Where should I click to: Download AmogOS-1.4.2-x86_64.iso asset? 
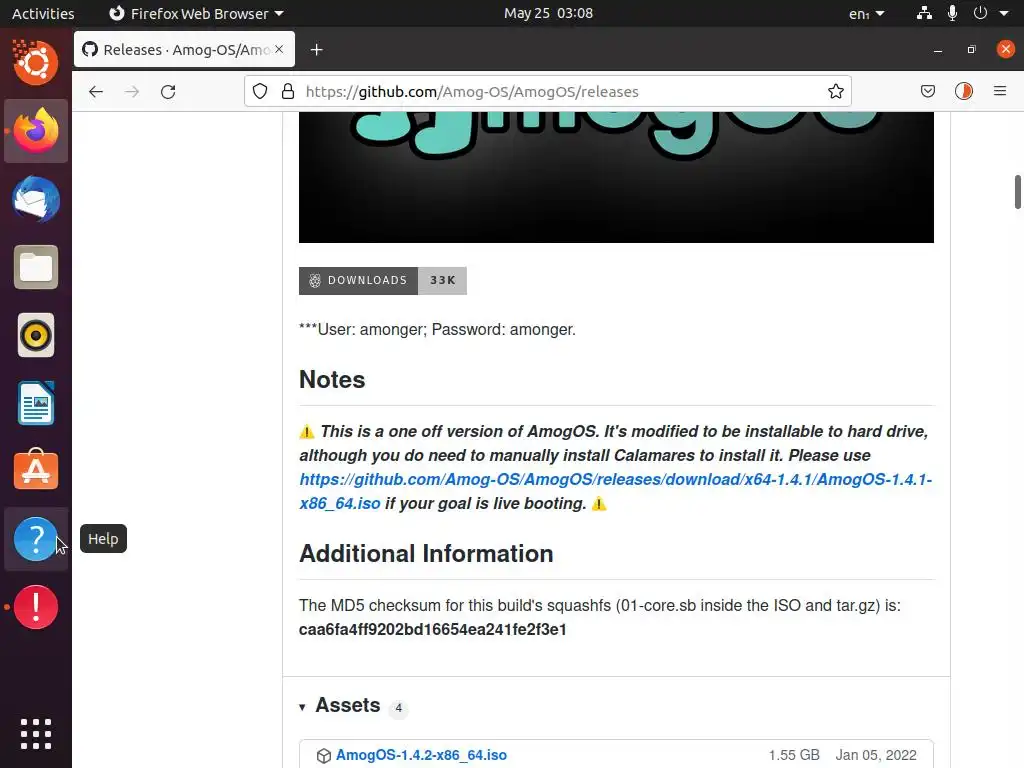[x=421, y=755]
